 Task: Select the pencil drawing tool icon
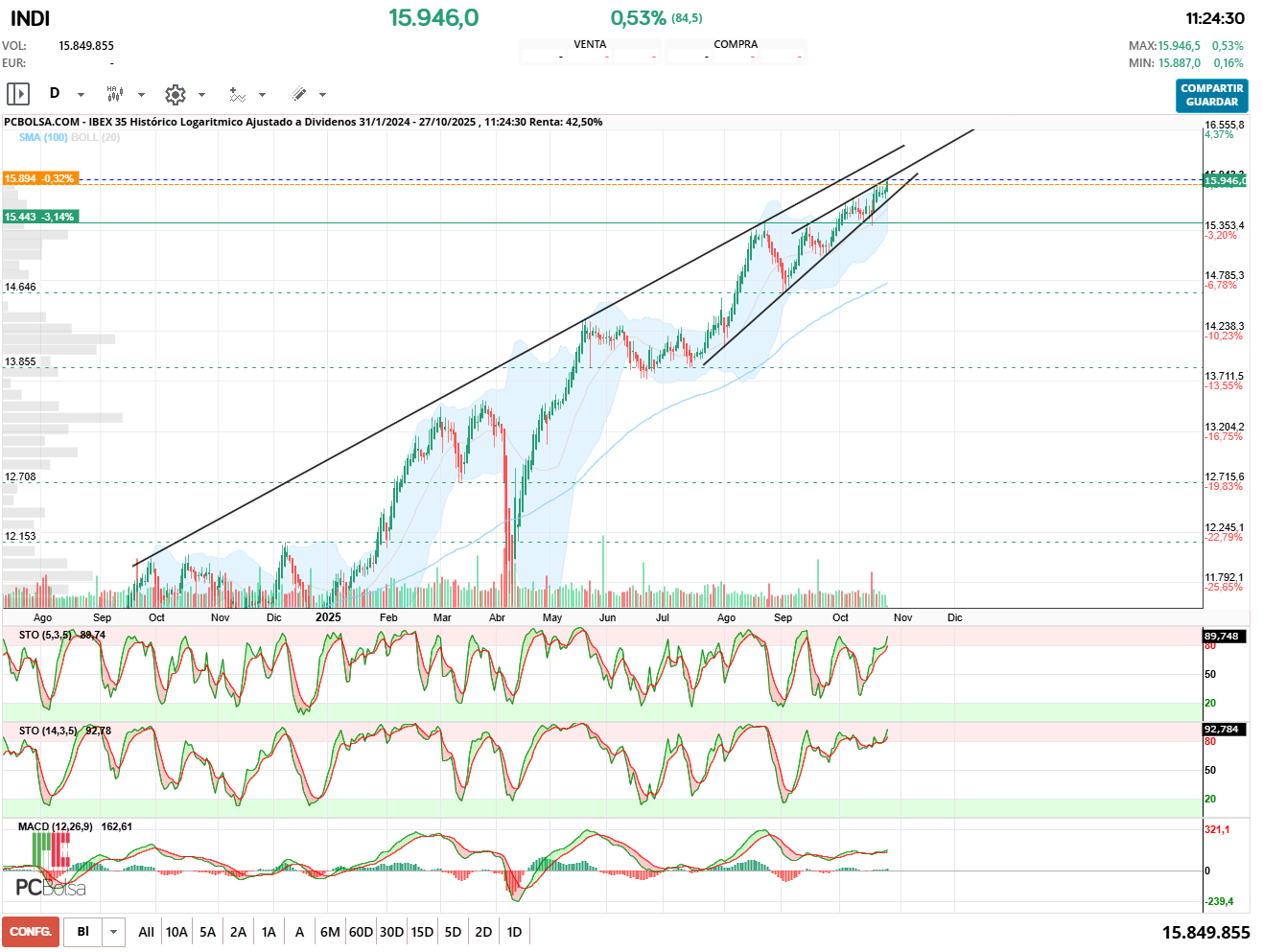pyautogui.click(x=298, y=94)
